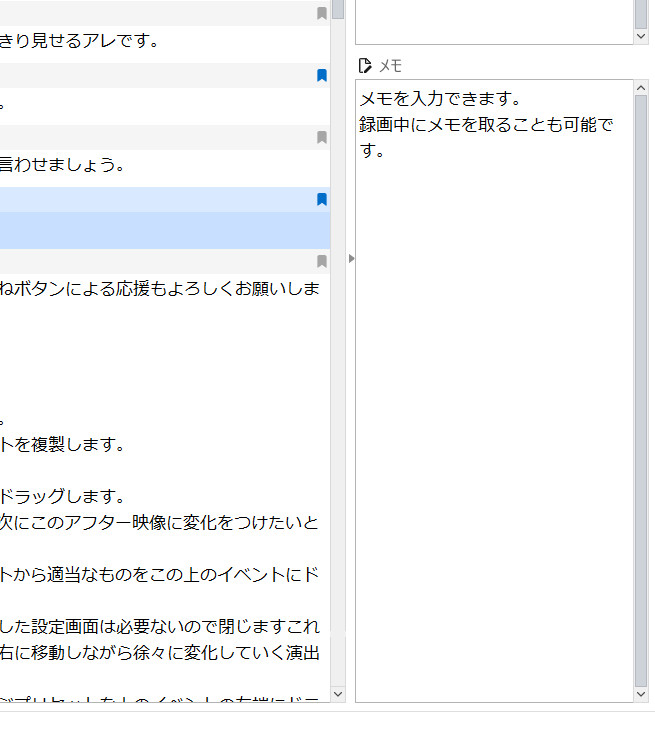Image resolution: width=655 pixels, height=737 pixels.
Task: Toggle bookmark on the 'きり見せるアレです' row
Action: click(321, 14)
